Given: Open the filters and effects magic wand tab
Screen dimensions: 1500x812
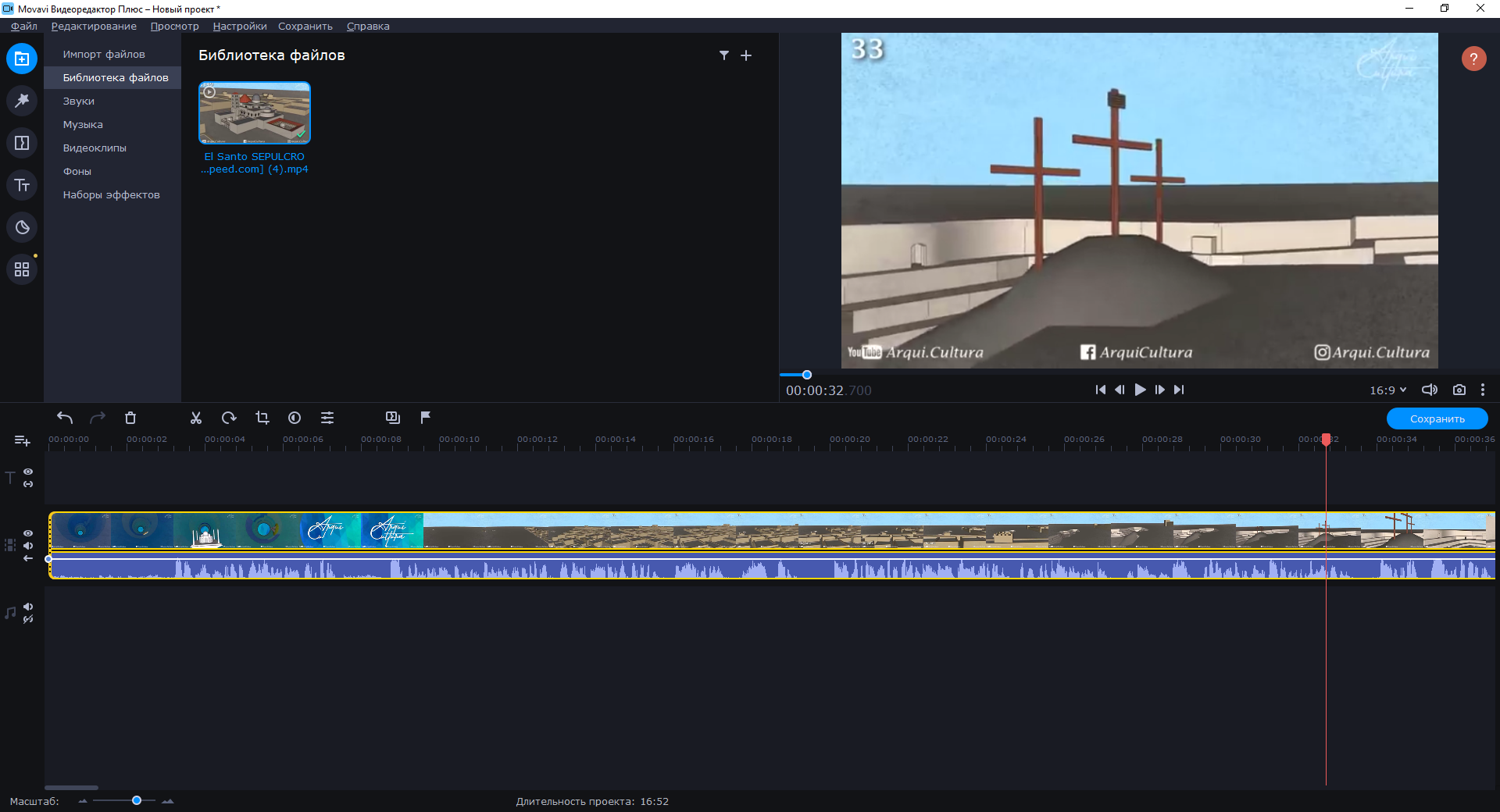Looking at the screenshot, I should 22,101.
